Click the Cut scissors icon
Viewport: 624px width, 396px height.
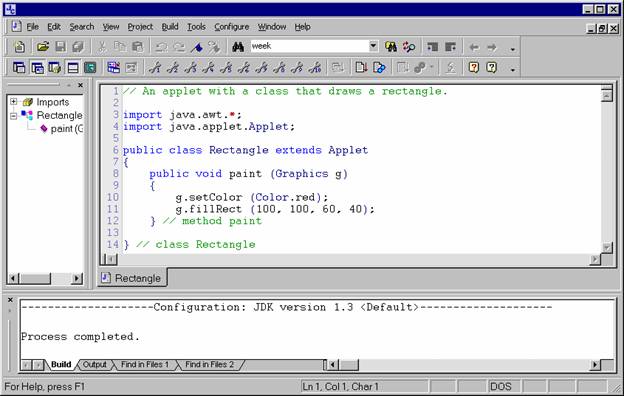click(x=102, y=47)
